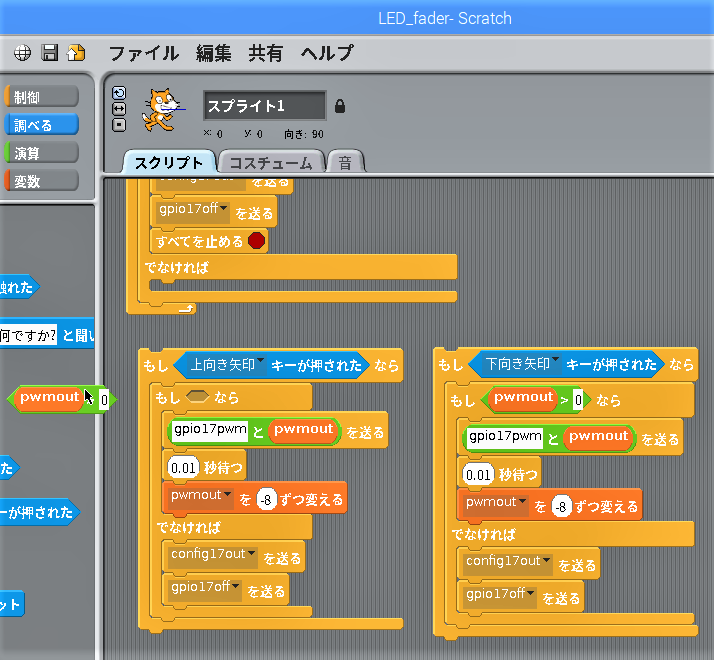This screenshot has width=714, height=660.
Task: Select the 変数 block category
Action: pyautogui.click(x=41, y=181)
